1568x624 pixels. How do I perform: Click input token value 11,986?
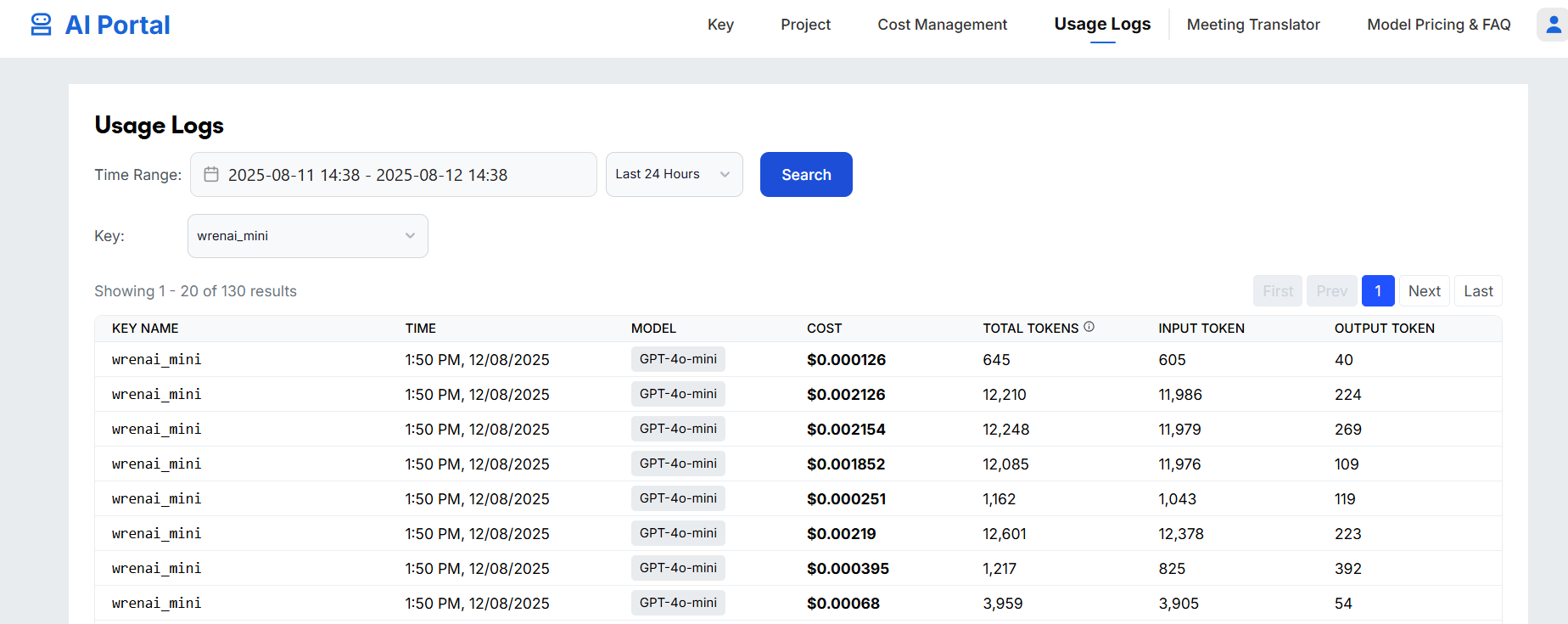click(x=1179, y=395)
